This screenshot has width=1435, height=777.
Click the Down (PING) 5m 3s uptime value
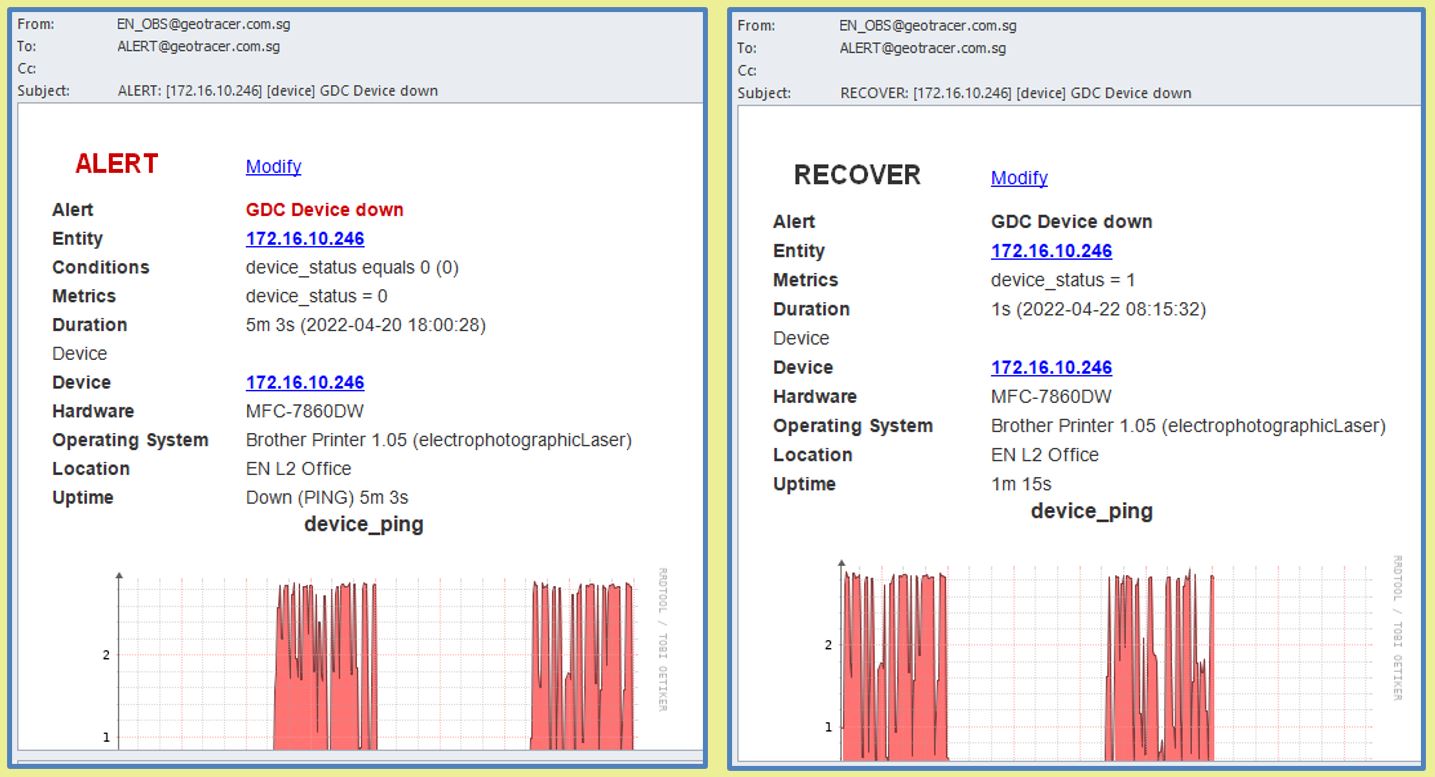click(x=327, y=498)
